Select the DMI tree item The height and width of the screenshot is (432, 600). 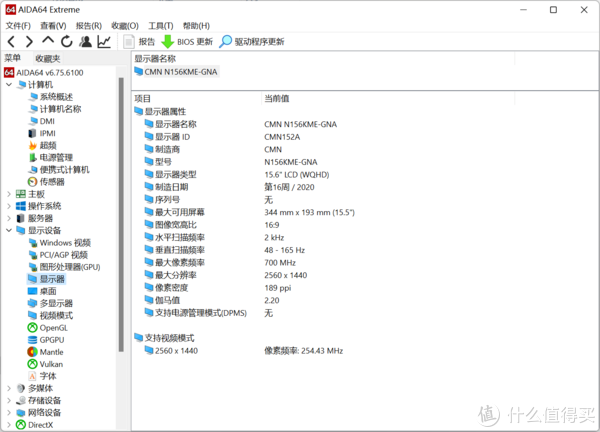(42, 121)
